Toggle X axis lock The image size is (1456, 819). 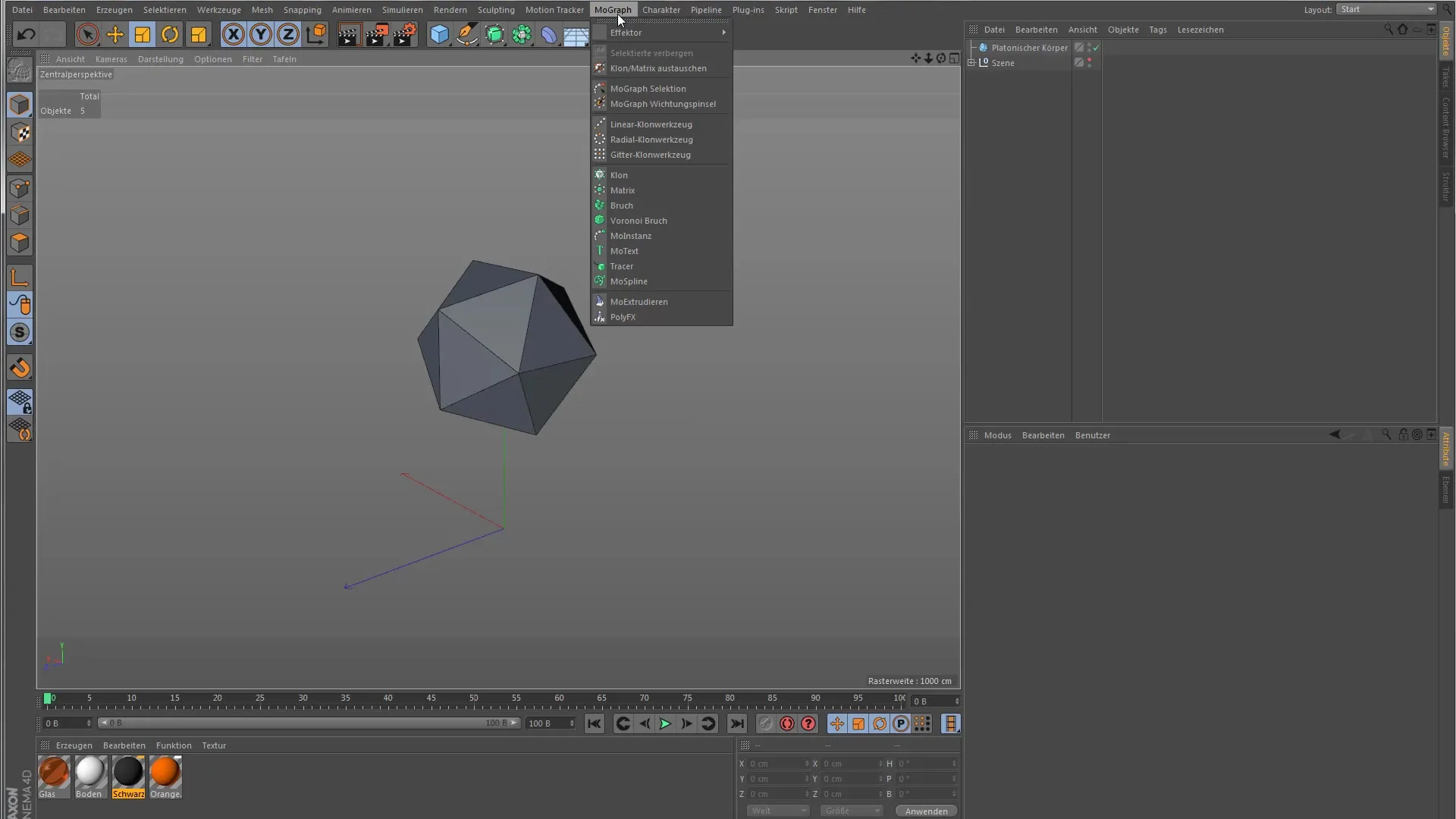coord(234,34)
